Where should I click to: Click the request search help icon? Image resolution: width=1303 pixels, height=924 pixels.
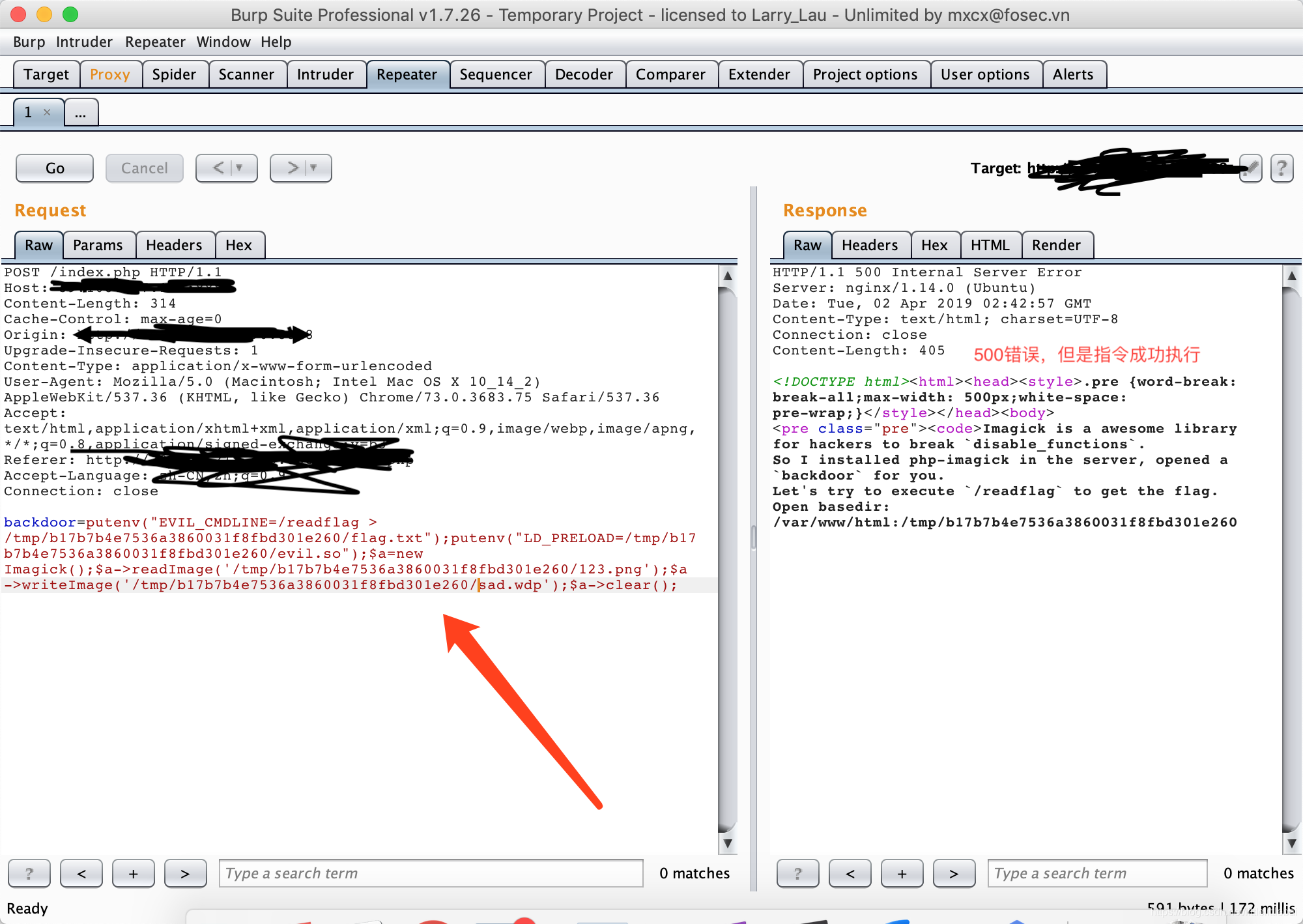[29, 873]
